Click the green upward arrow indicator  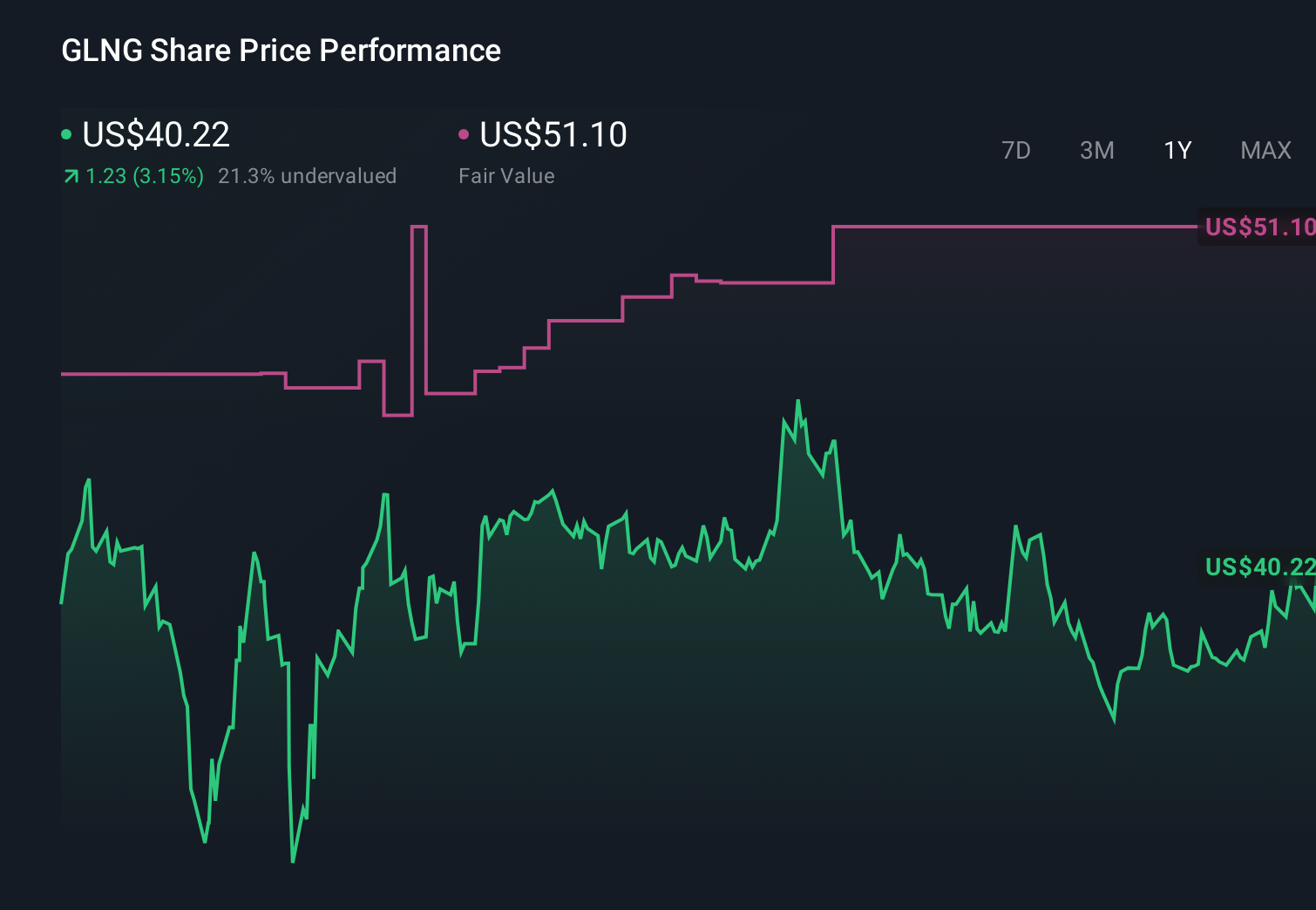pos(70,175)
